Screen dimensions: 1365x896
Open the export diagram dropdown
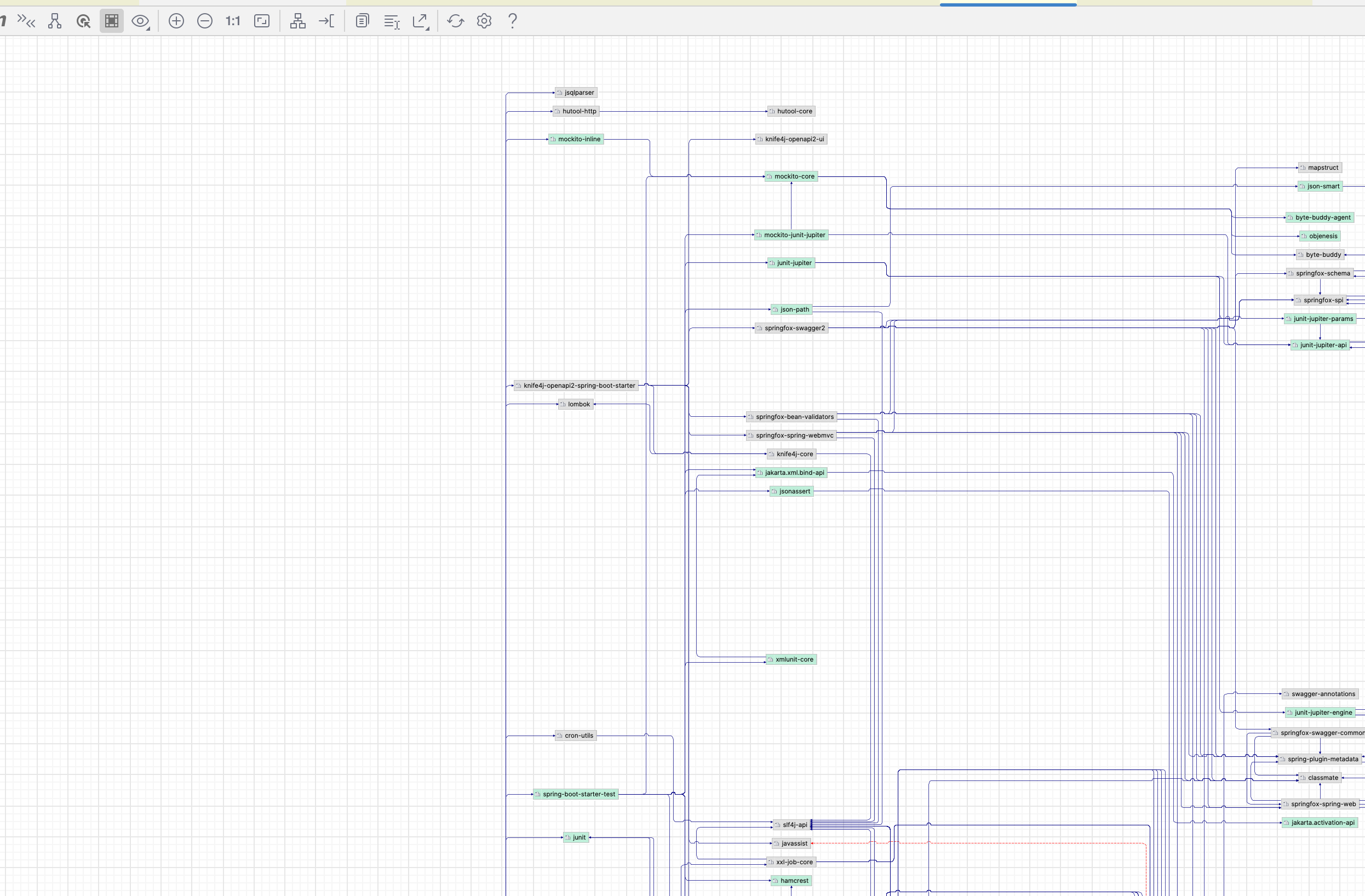click(x=420, y=21)
